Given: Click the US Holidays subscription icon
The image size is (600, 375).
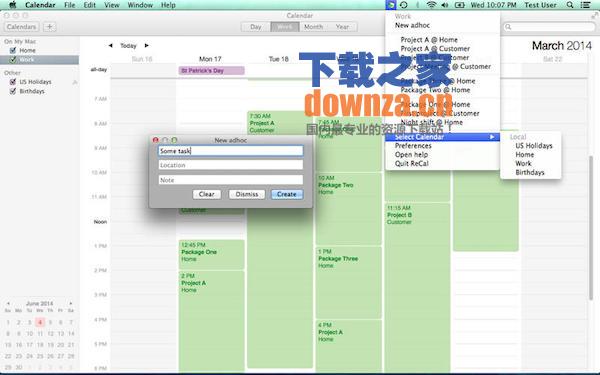Looking at the screenshot, I should [75, 82].
